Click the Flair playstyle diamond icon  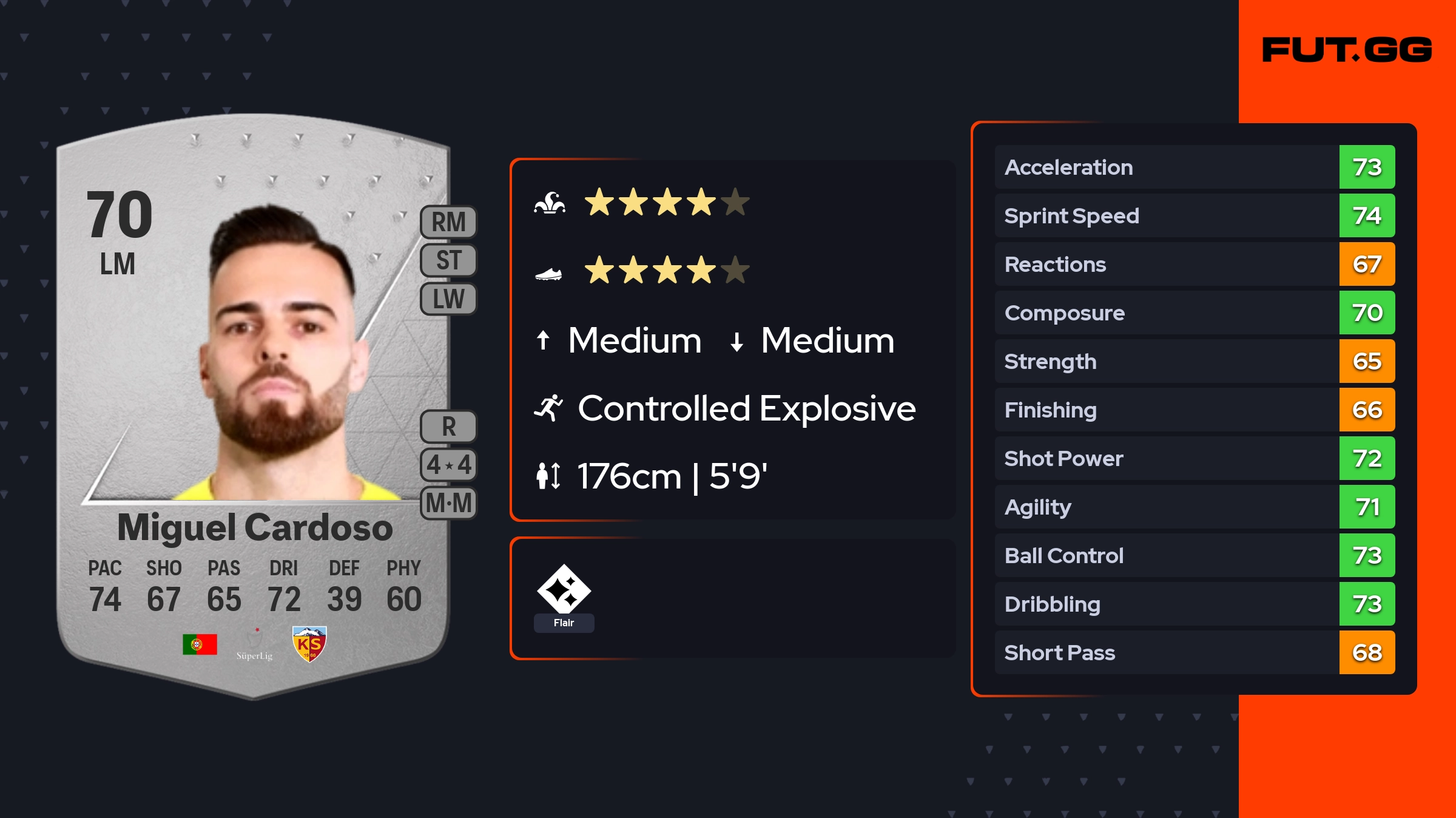coord(564,589)
